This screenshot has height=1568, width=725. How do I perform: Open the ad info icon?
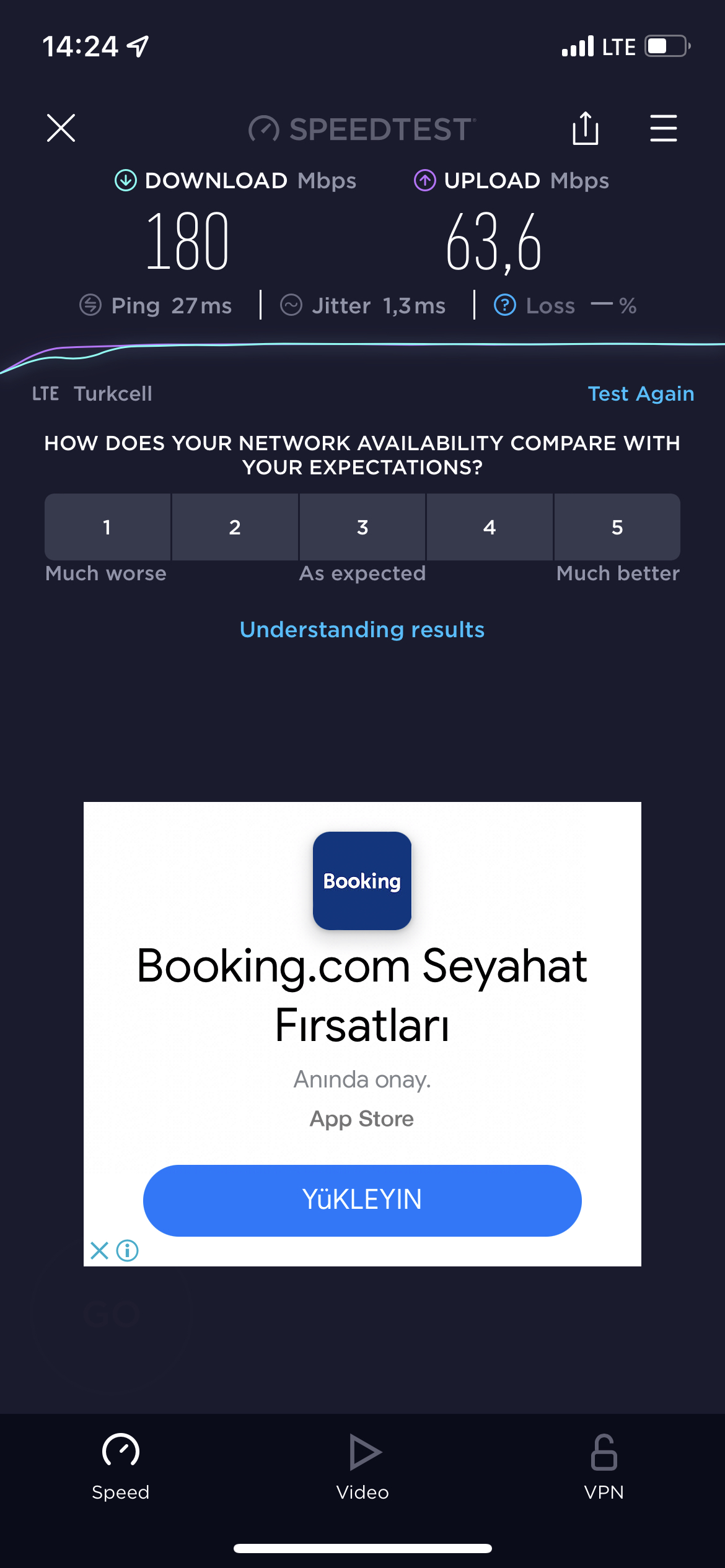tap(128, 1250)
